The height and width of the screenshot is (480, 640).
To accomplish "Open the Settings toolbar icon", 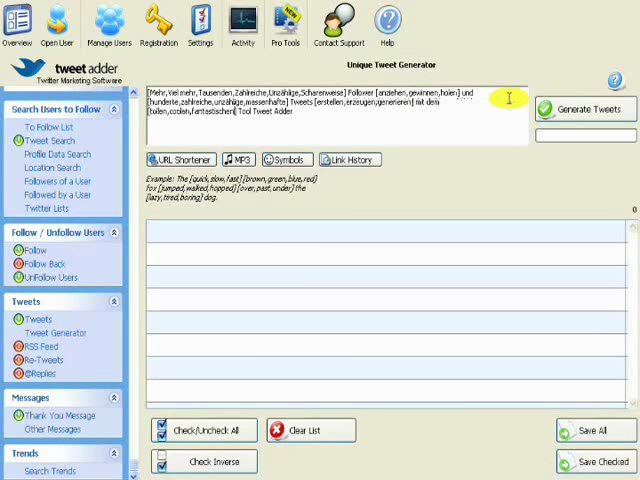I will coord(200,26).
